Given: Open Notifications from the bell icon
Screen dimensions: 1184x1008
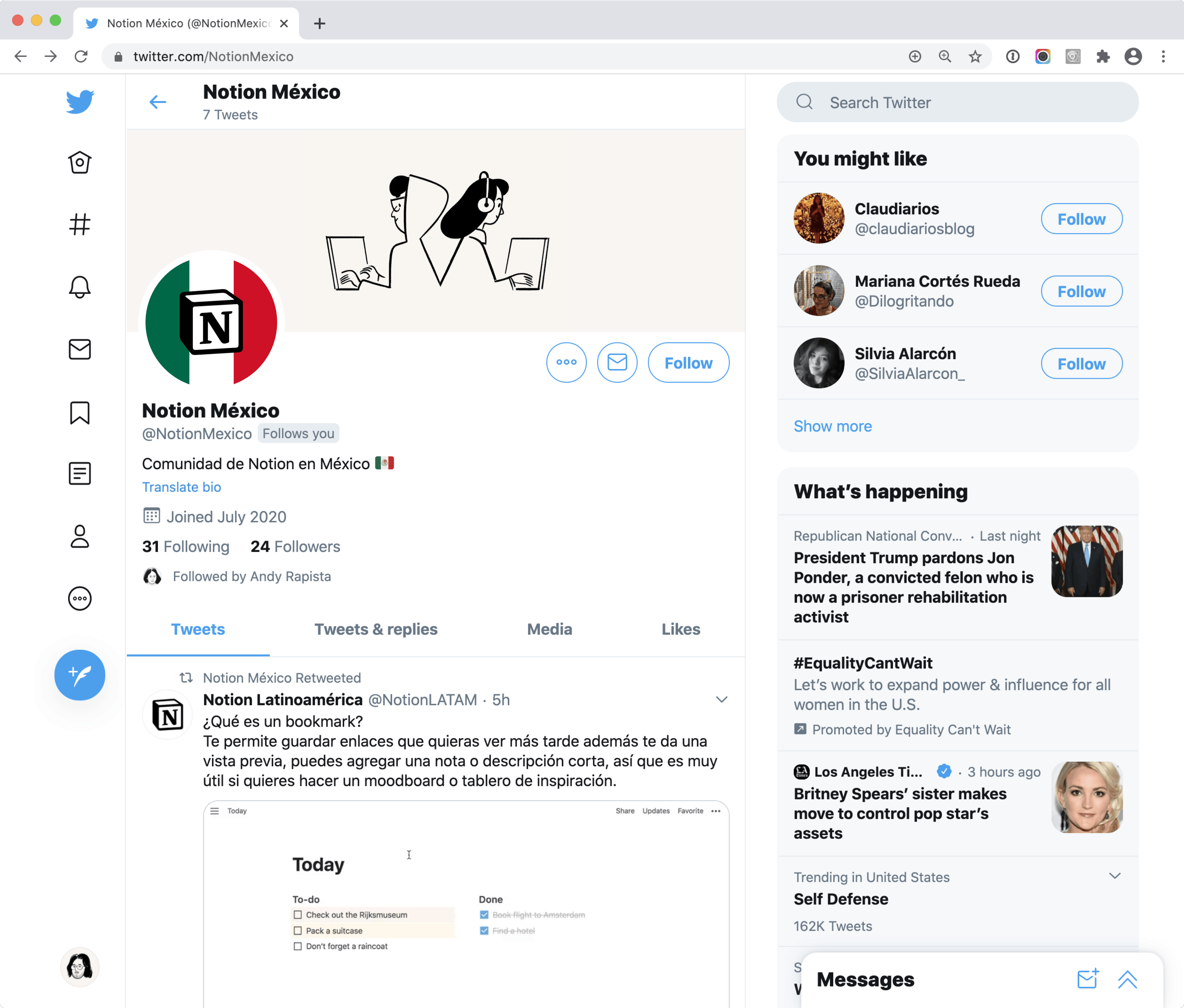Looking at the screenshot, I should tap(79, 287).
